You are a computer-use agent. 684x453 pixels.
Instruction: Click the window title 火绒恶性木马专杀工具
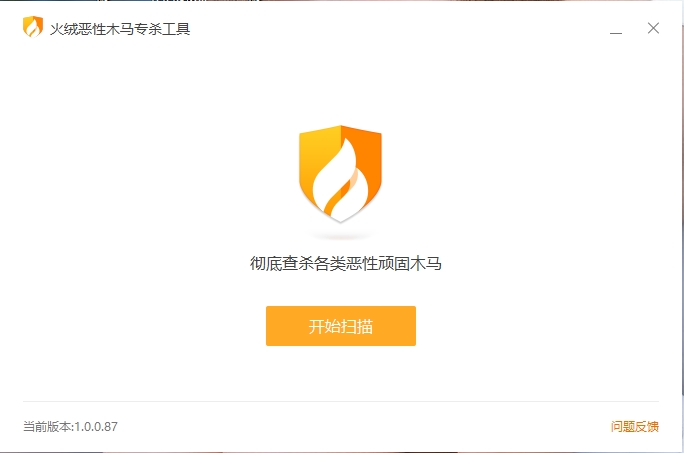coord(120,29)
